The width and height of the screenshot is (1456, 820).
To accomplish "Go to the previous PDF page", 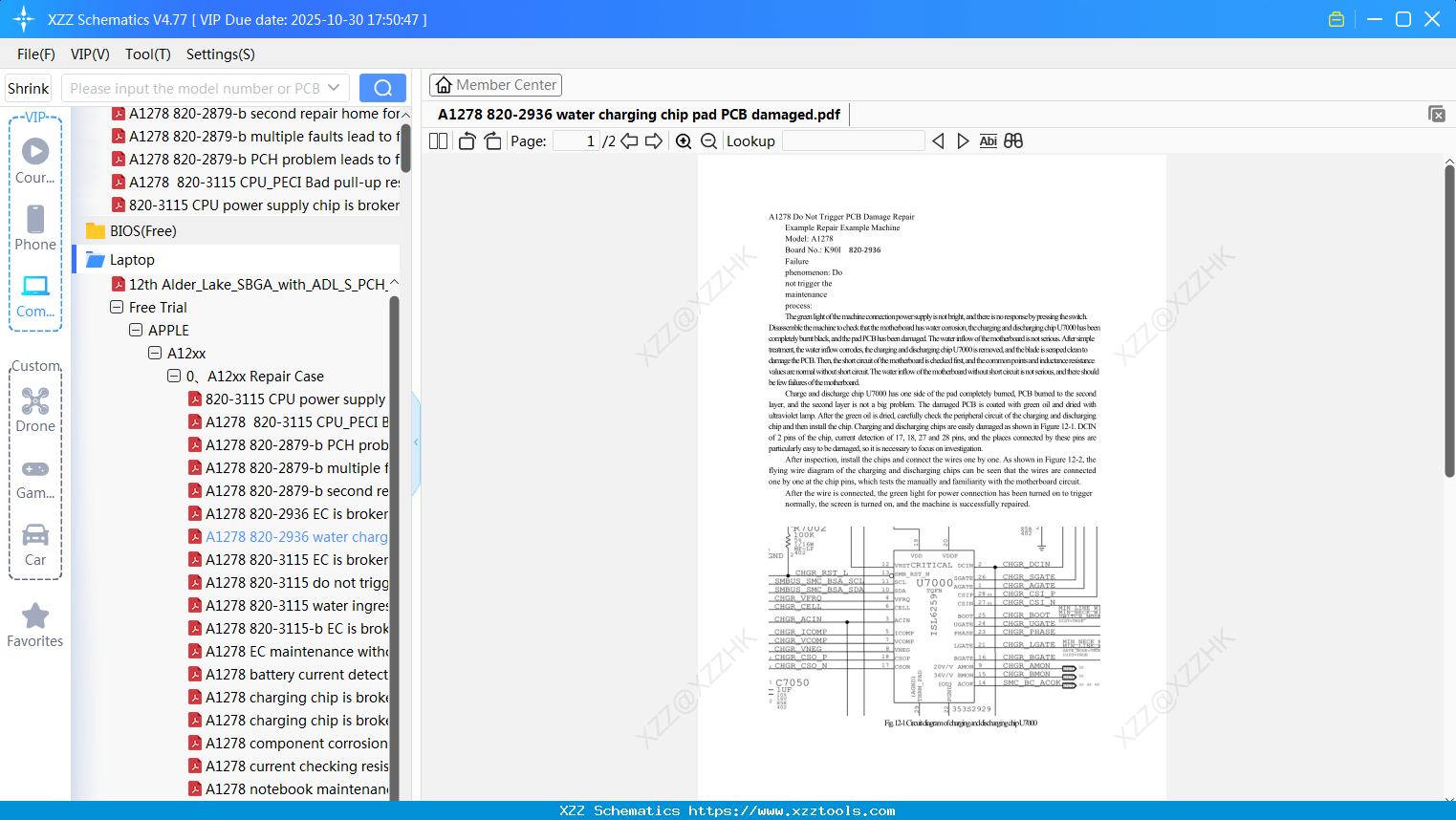I will pyautogui.click(x=629, y=141).
